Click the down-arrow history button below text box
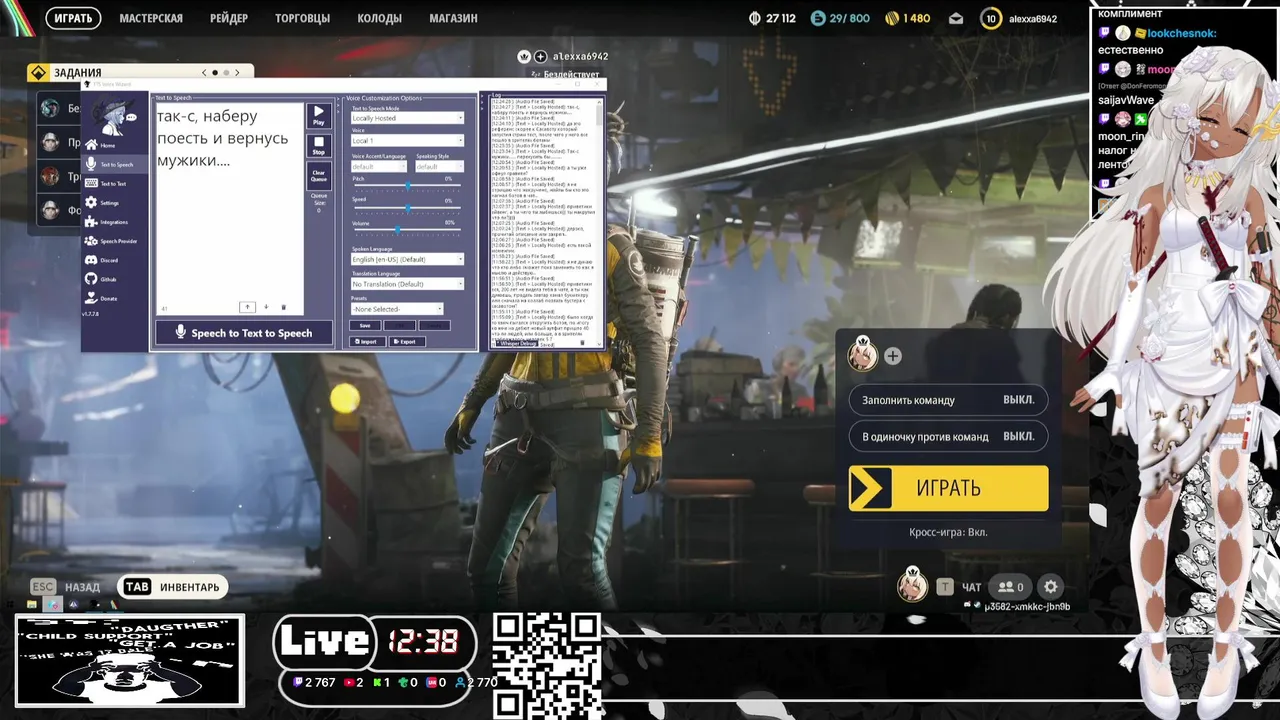Screen dimensions: 1280x720 point(266,307)
